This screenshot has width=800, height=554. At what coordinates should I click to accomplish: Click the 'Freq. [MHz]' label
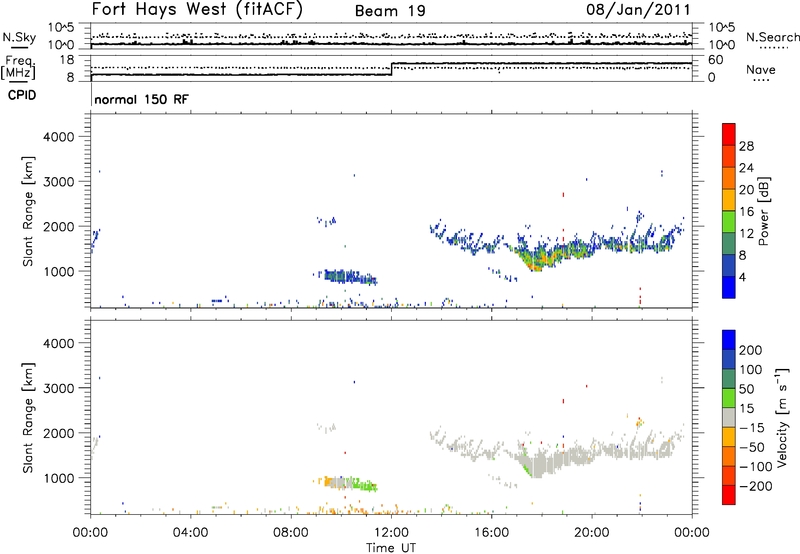pyautogui.click(x=19, y=67)
